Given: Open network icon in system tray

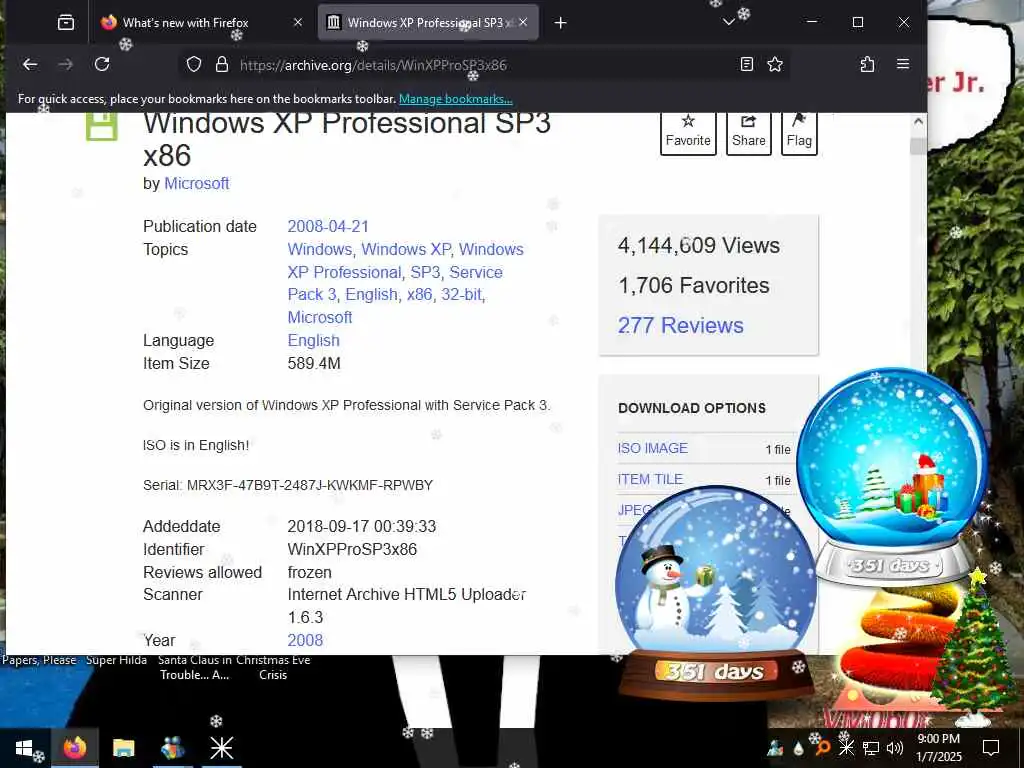Looking at the screenshot, I should [871, 748].
